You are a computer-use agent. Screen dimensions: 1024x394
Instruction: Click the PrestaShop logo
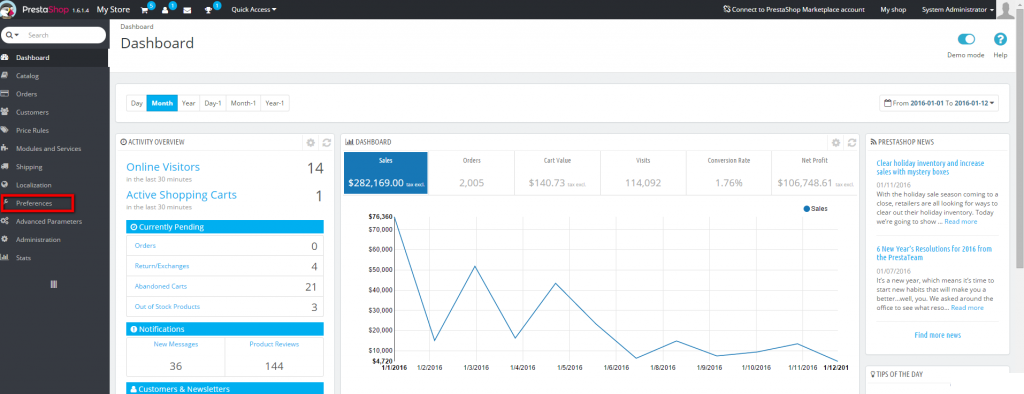coord(8,9)
